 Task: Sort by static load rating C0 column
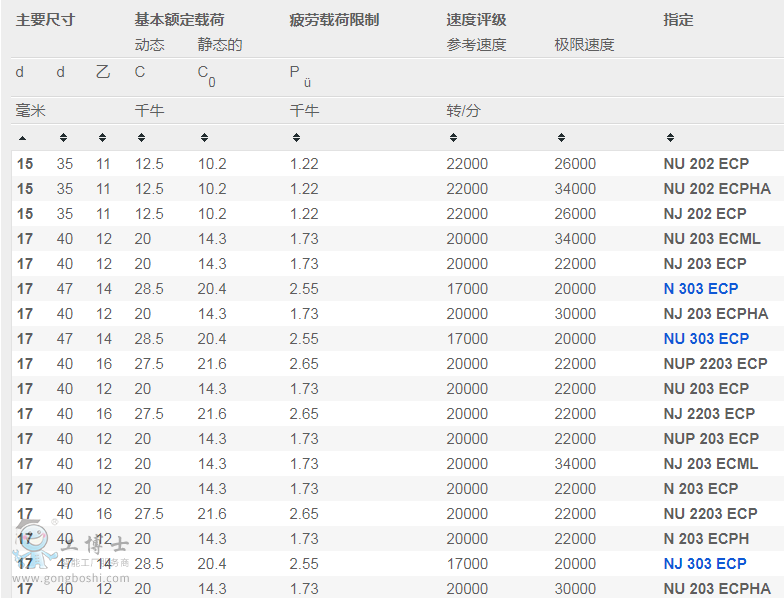tap(204, 138)
